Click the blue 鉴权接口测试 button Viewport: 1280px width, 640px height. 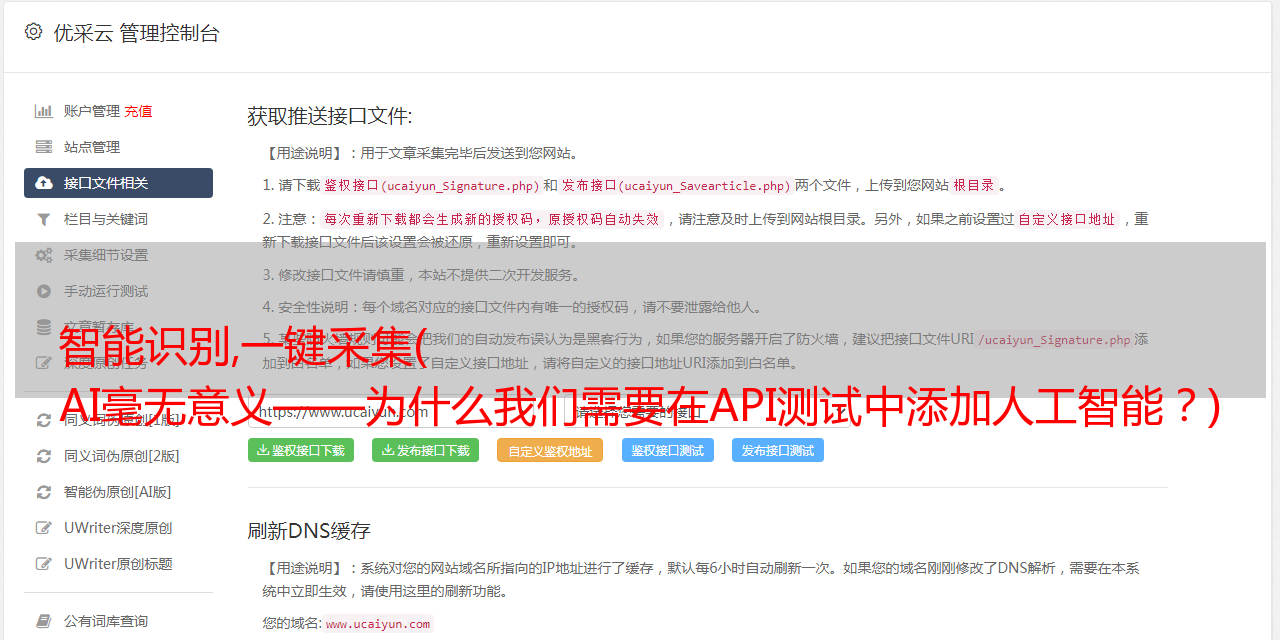point(668,450)
